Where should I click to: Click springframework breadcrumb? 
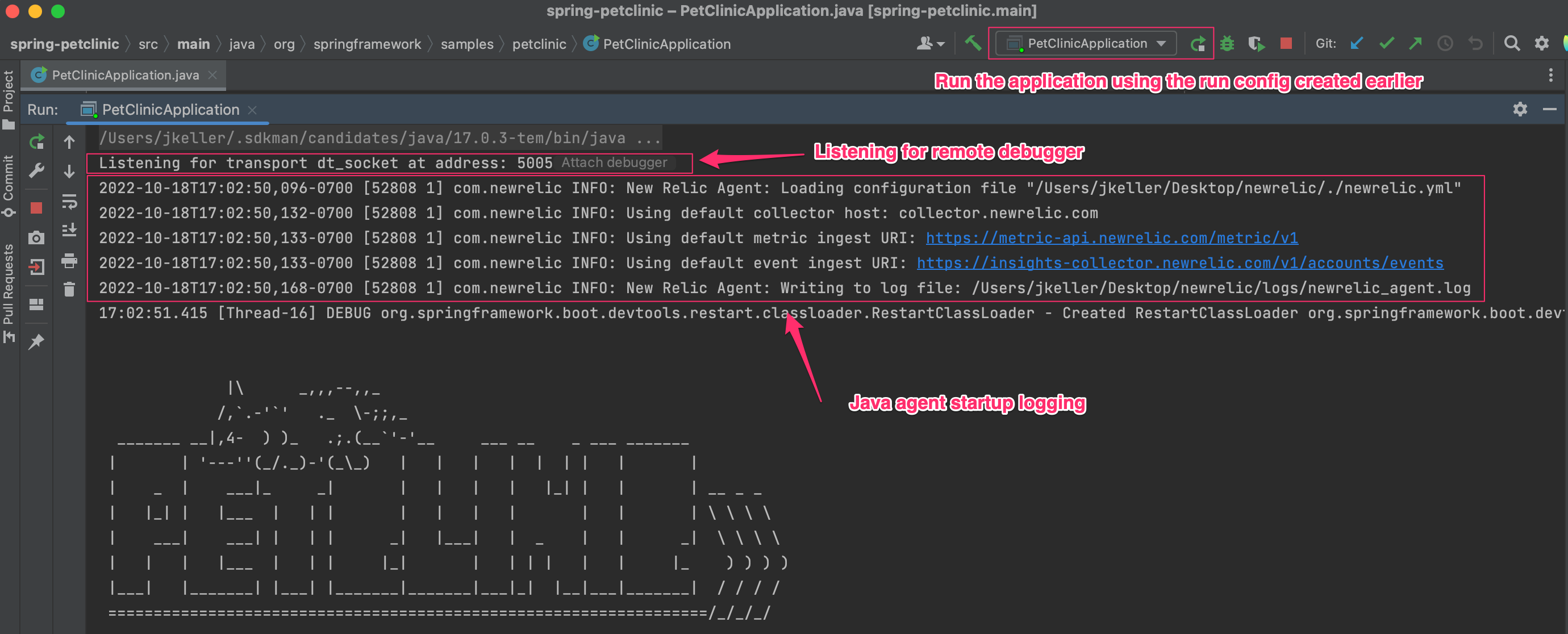pos(367,44)
